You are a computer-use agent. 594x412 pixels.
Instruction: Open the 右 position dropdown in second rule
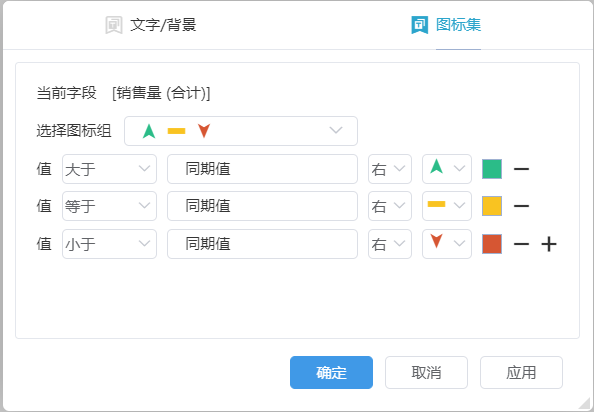coord(390,206)
